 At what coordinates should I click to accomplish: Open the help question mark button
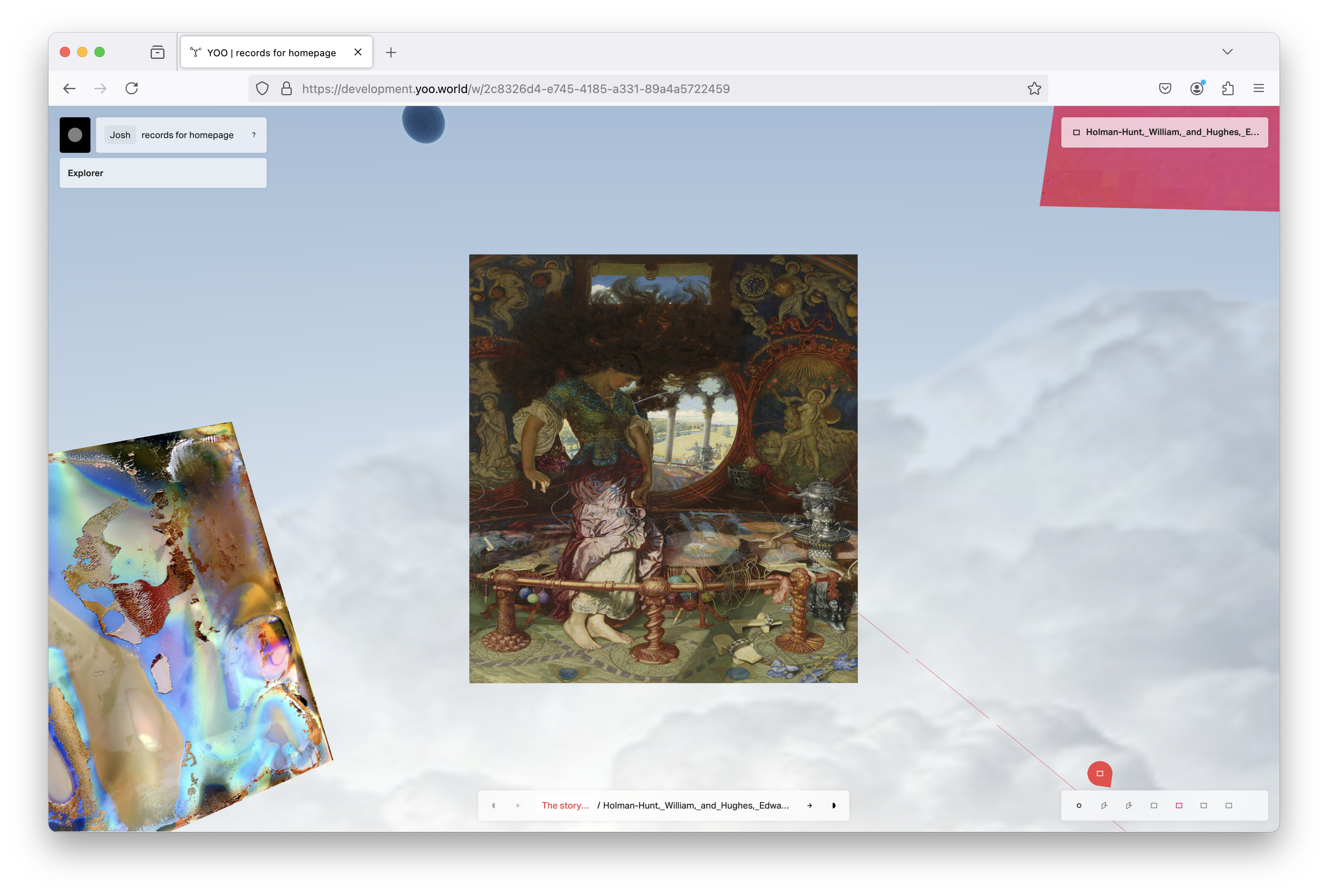point(254,135)
